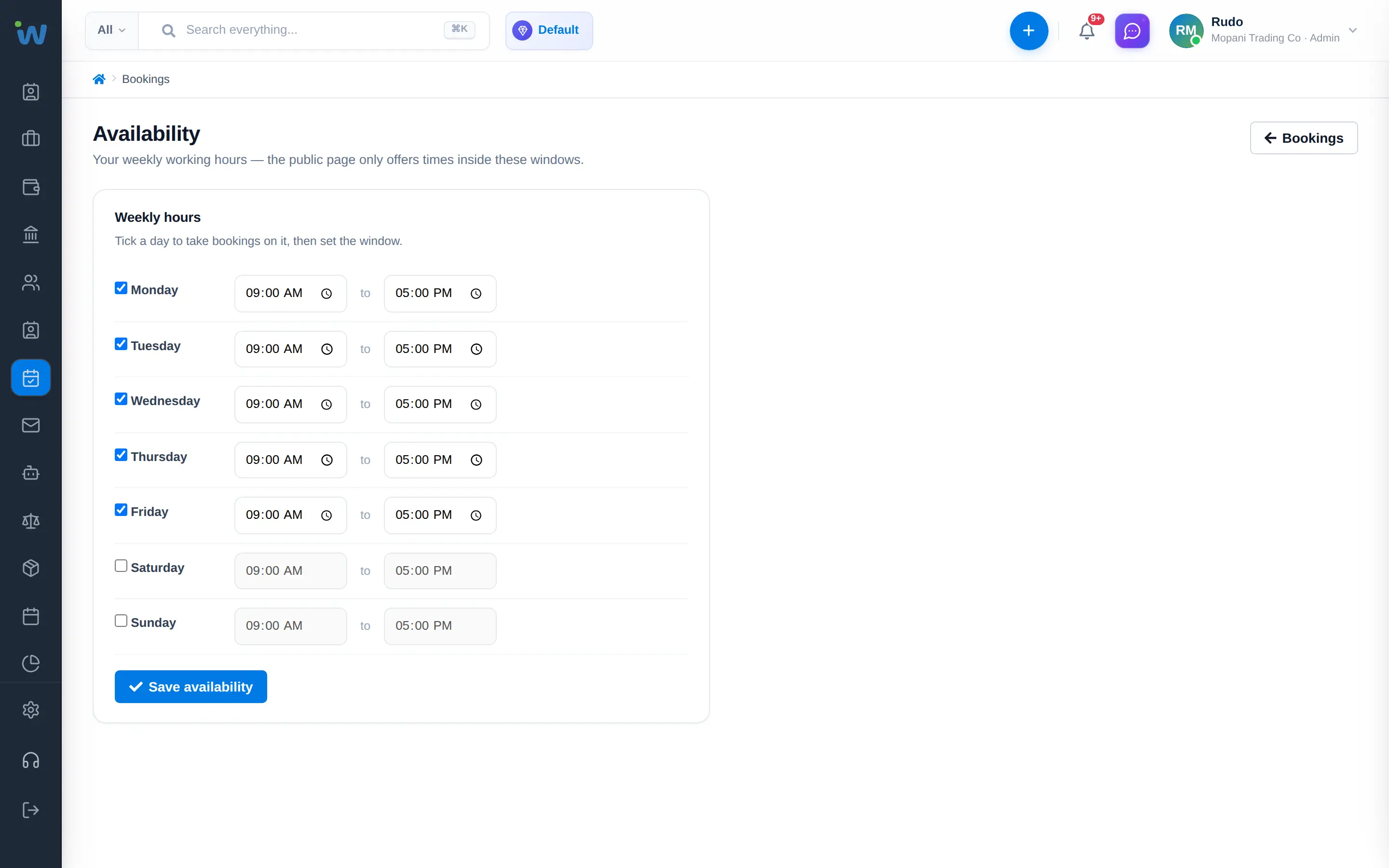Uncheck the Friday checkbox
The width and height of the screenshot is (1389, 868).
[x=121, y=510]
